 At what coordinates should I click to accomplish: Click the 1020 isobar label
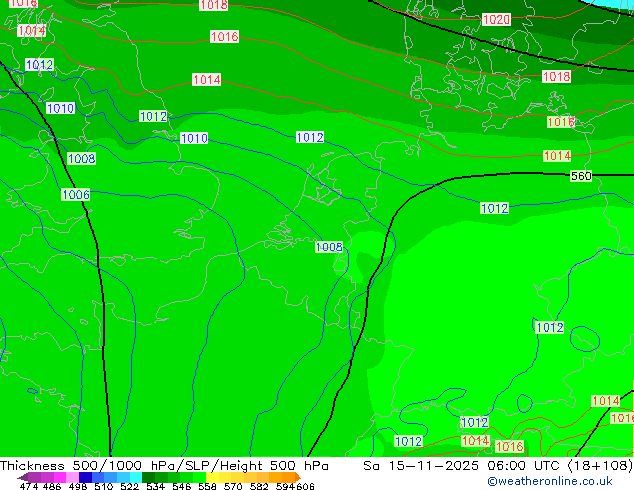[496, 19]
